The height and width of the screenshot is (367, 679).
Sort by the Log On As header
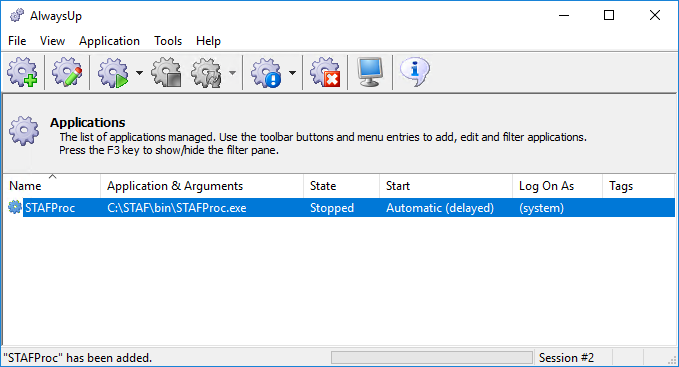[557, 186]
